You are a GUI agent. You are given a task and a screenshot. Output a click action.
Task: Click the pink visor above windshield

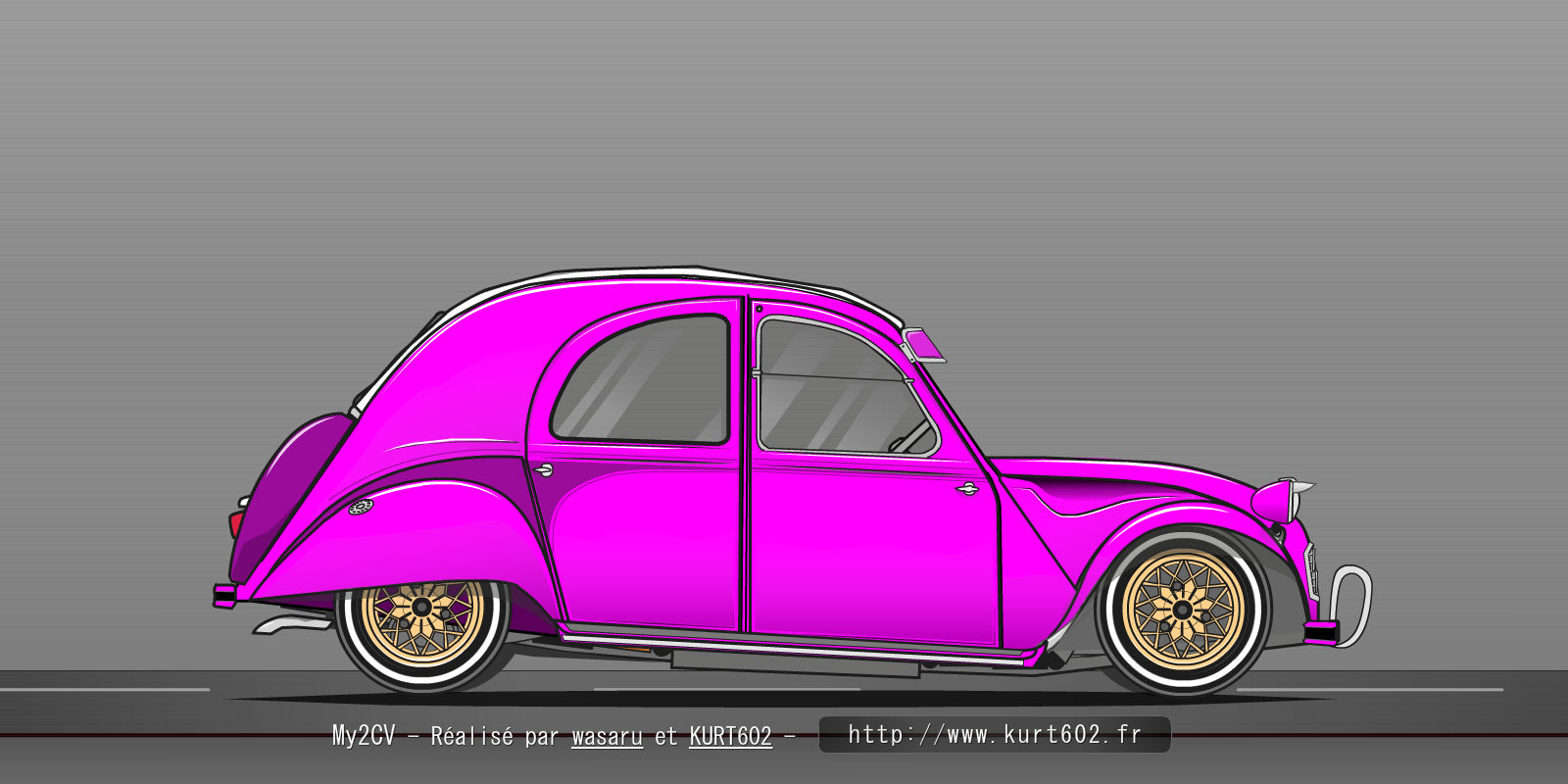[x=923, y=344]
